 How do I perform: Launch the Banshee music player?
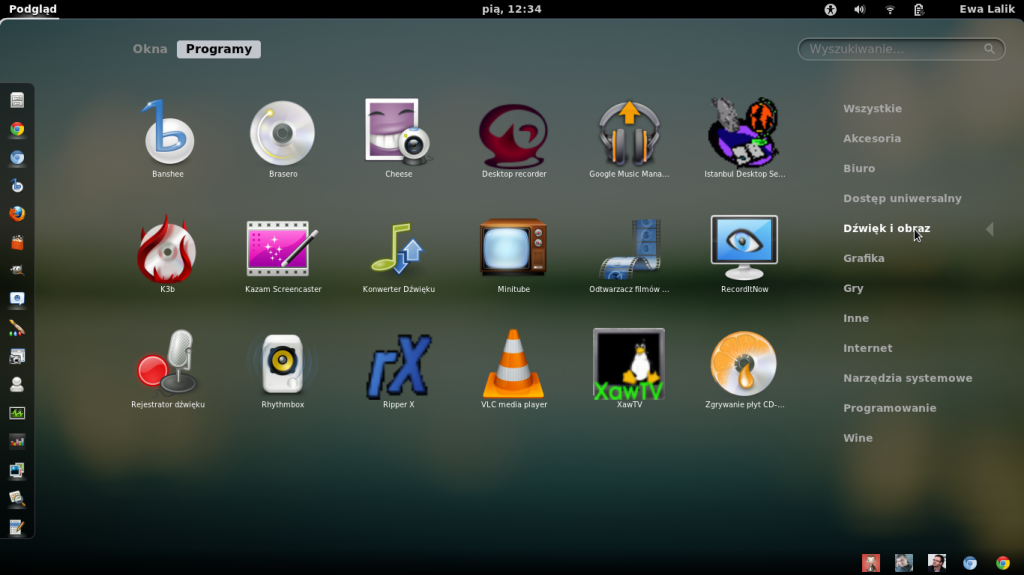(168, 138)
